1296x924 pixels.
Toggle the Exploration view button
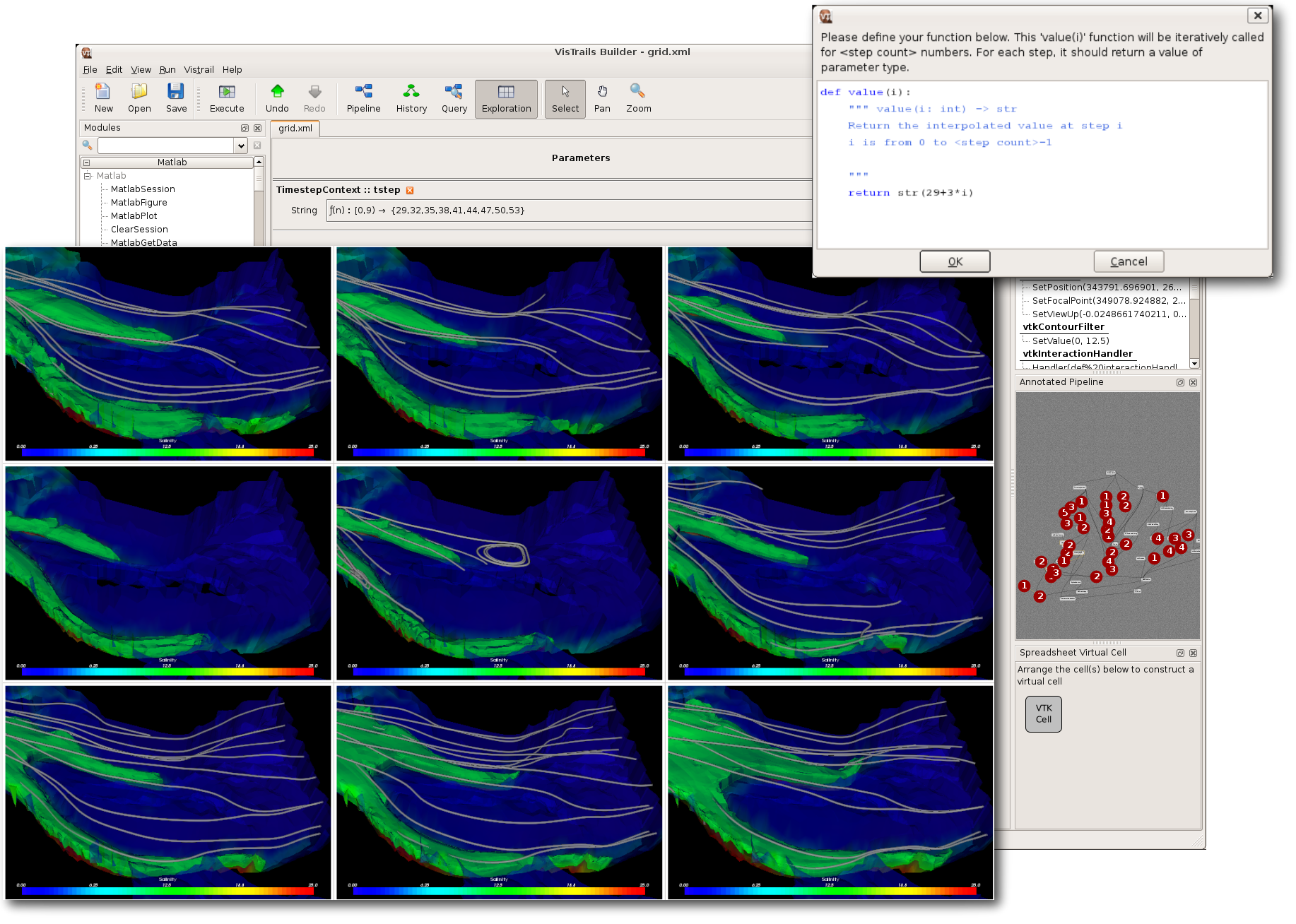(506, 99)
